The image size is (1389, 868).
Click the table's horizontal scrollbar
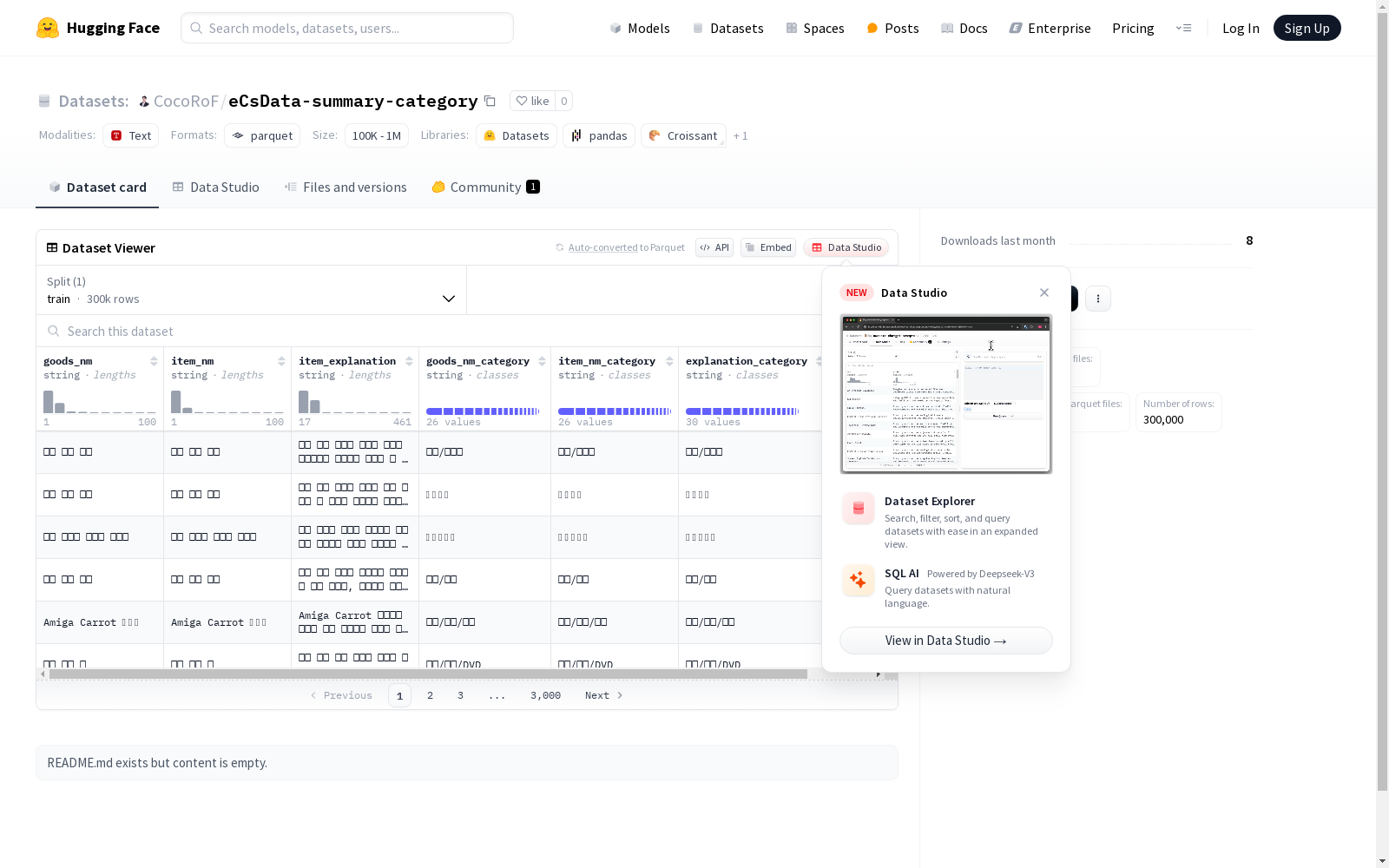pyautogui.click(x=428, y=674)
